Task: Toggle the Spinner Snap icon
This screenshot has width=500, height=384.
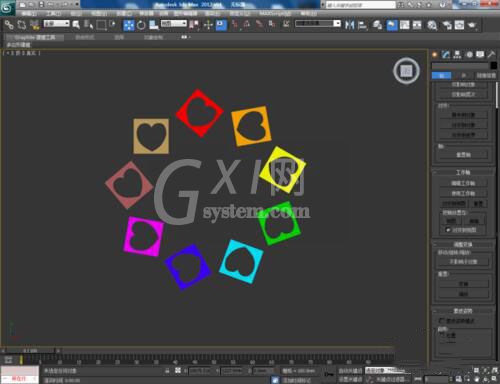Action: coord(272,25)
